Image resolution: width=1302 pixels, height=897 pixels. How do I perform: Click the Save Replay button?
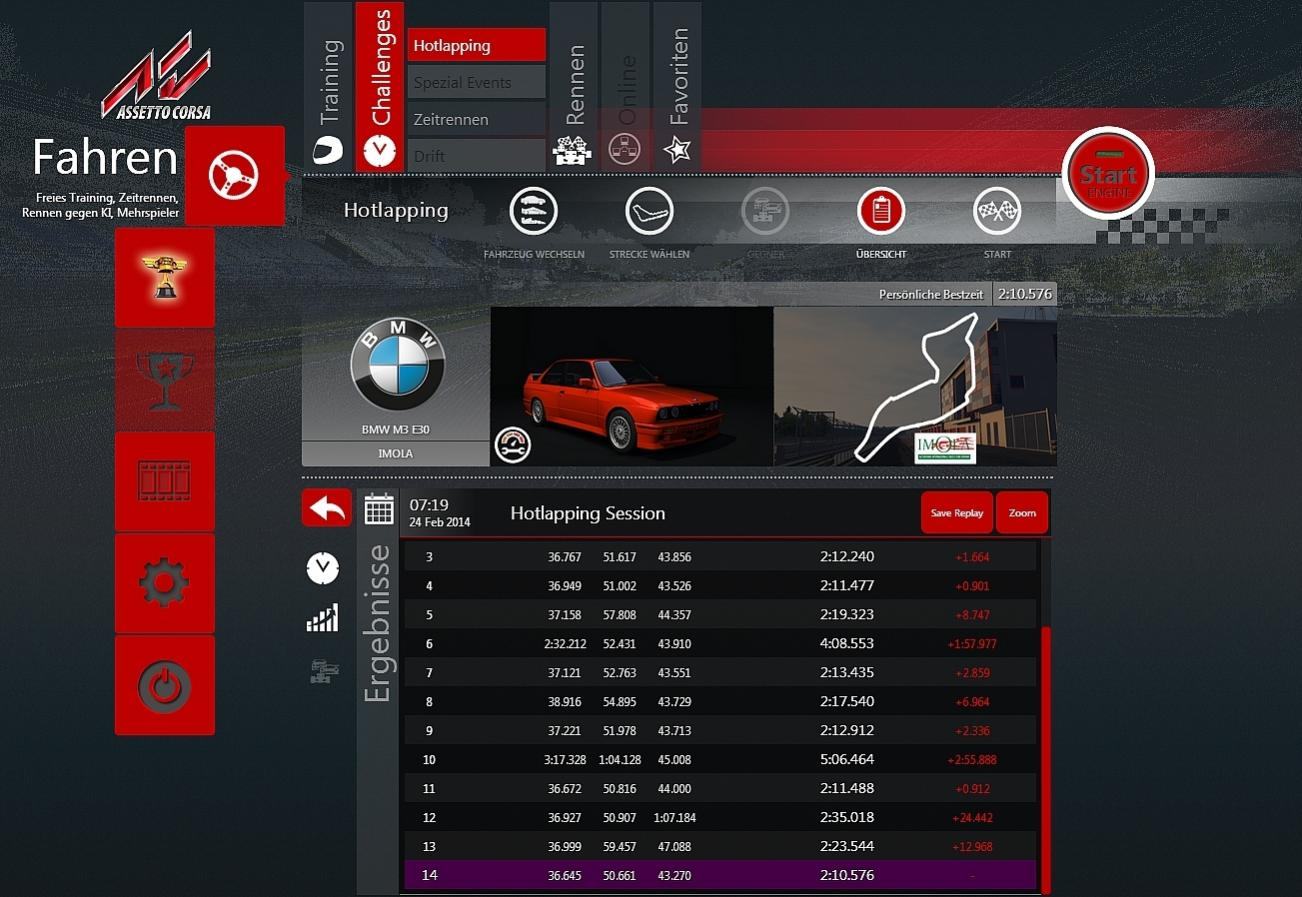click(x=957, y=513)
